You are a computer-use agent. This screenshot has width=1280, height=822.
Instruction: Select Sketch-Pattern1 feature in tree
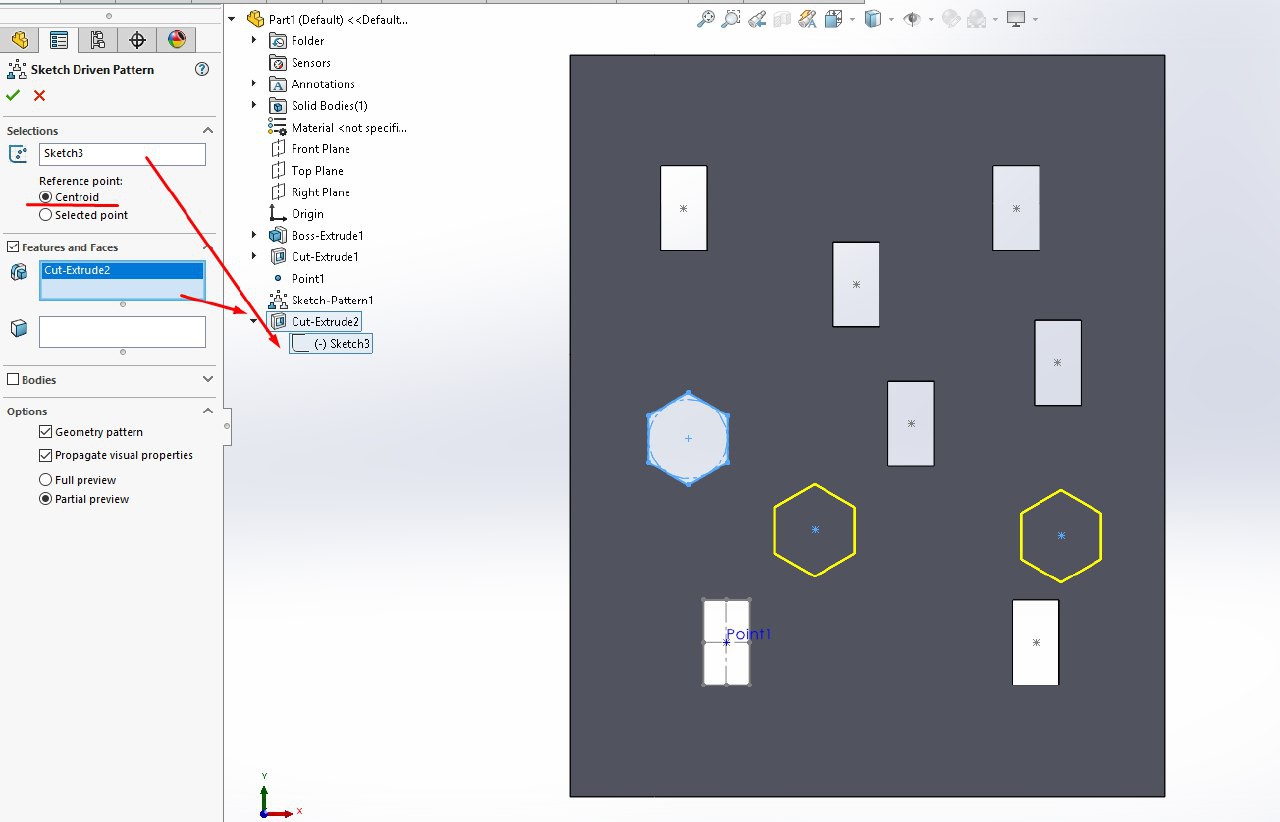click(x=332, y=300)
